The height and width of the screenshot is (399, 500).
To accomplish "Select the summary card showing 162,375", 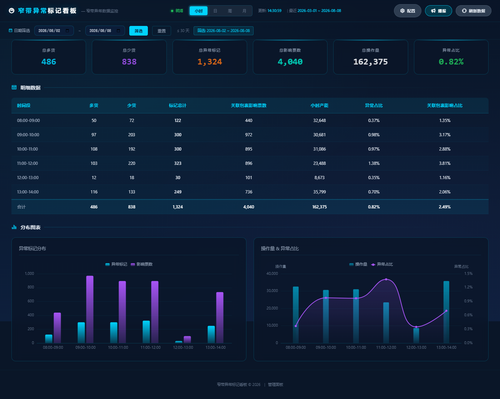I will click(371, 57).
